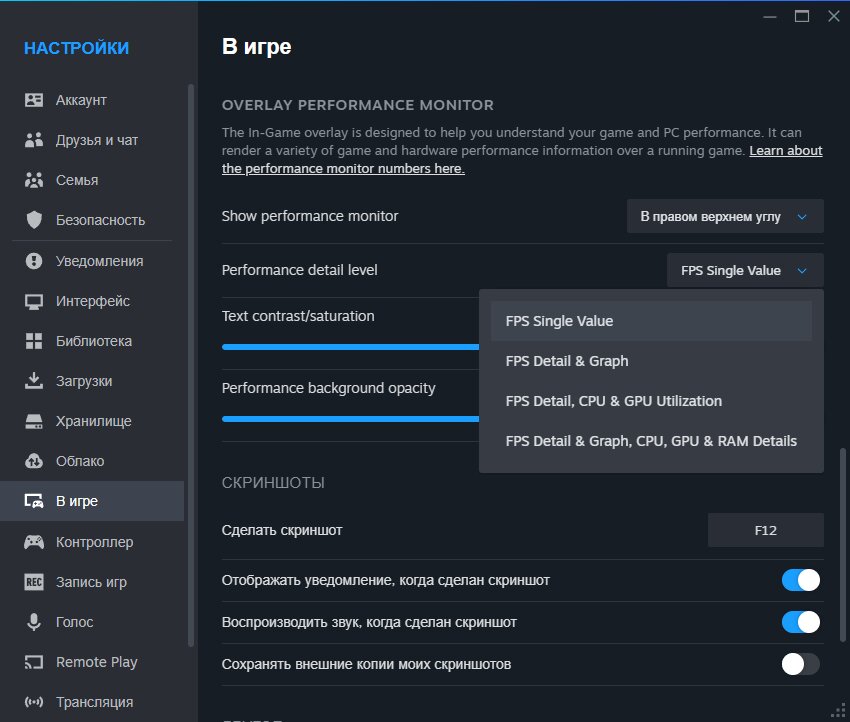850x722 pixels.
Task: Open Game Recording (Запись игр) REC icon
Action: tap(34, 582)
